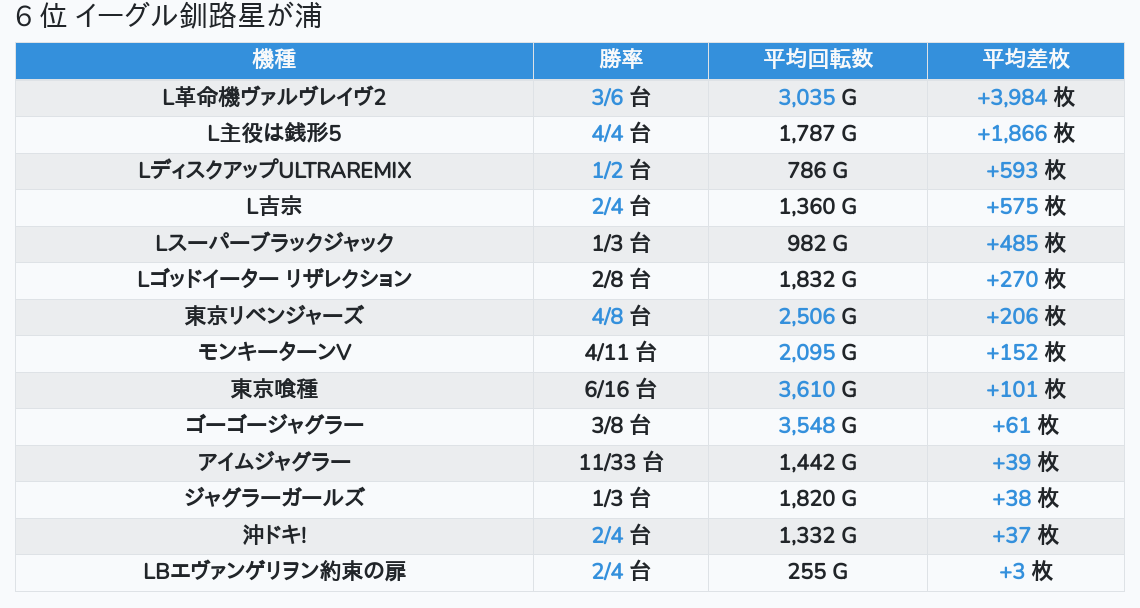Viewport: 1140px width, 608px height.
Task: Click the ジャグラーガールズ row name
Action: coord(274,498)
